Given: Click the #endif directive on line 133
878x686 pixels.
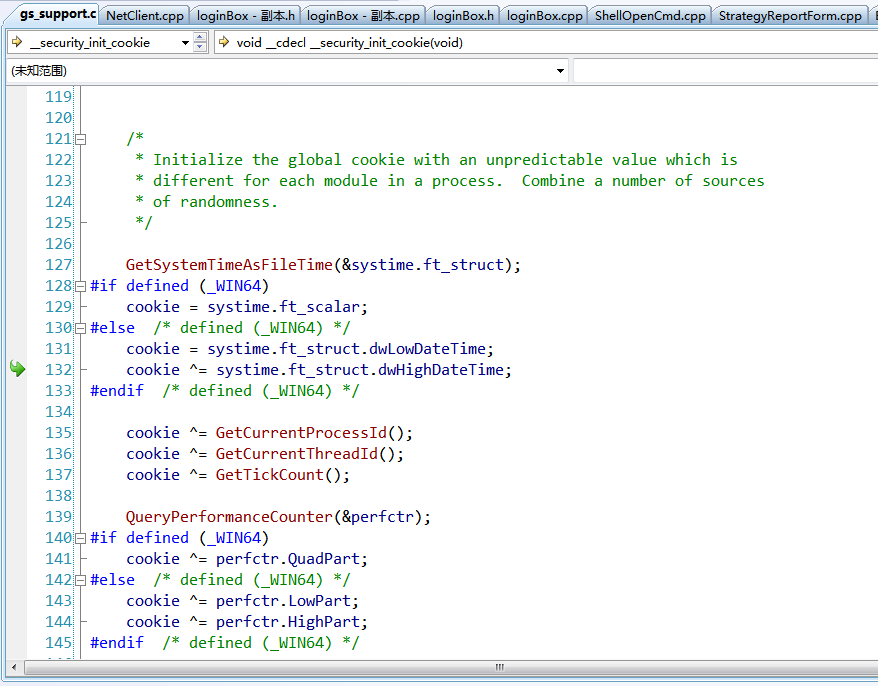Looking at the screenshot, I should [x=117, y=391].
